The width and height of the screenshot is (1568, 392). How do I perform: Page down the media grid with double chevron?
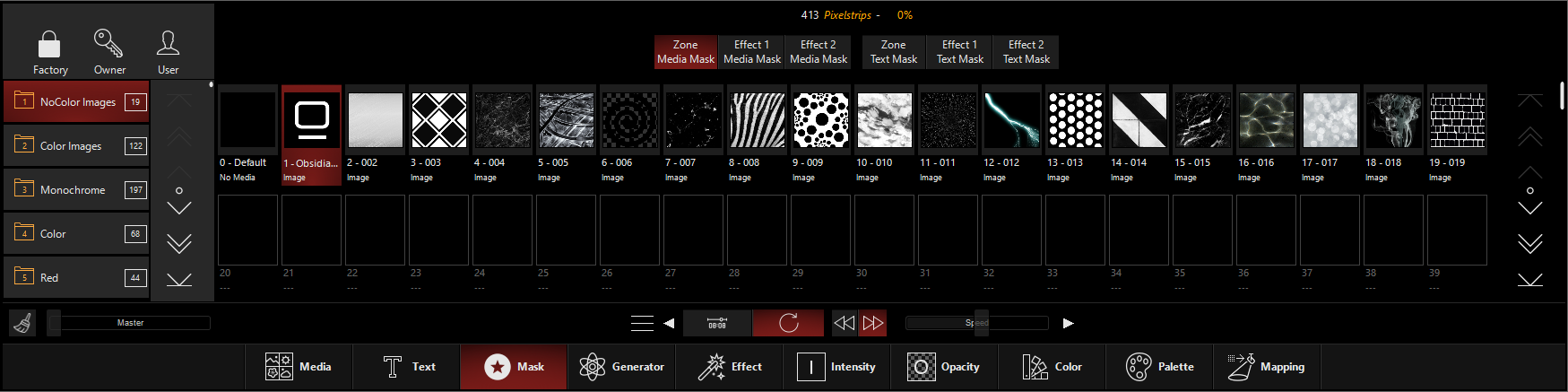coord(1530,243)
